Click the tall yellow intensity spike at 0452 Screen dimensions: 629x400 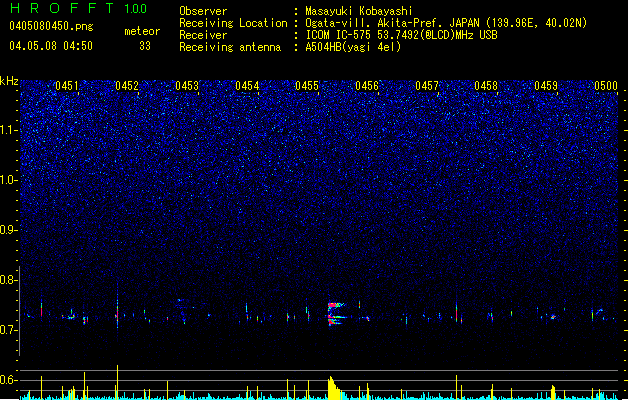click(x=118, y=382)
